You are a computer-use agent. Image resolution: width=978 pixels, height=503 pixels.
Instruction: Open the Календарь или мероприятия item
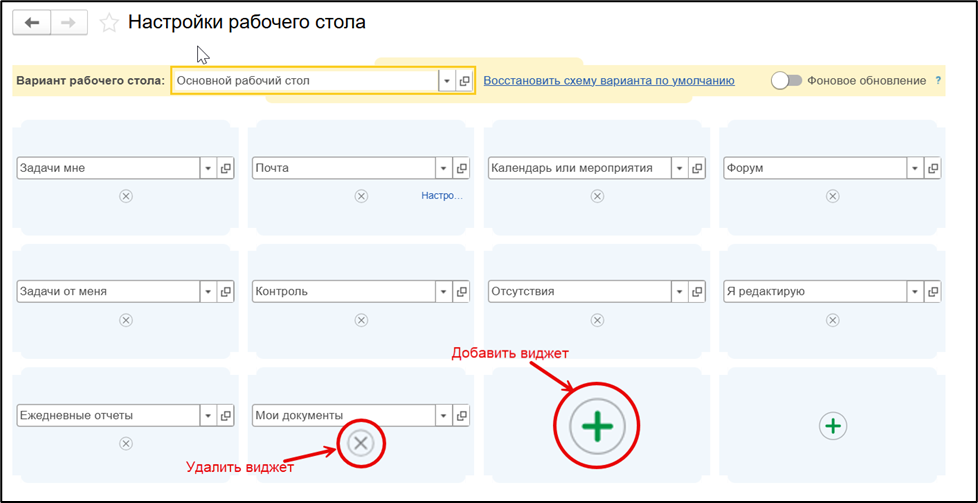pyautogui.click(x=697, y=168)
